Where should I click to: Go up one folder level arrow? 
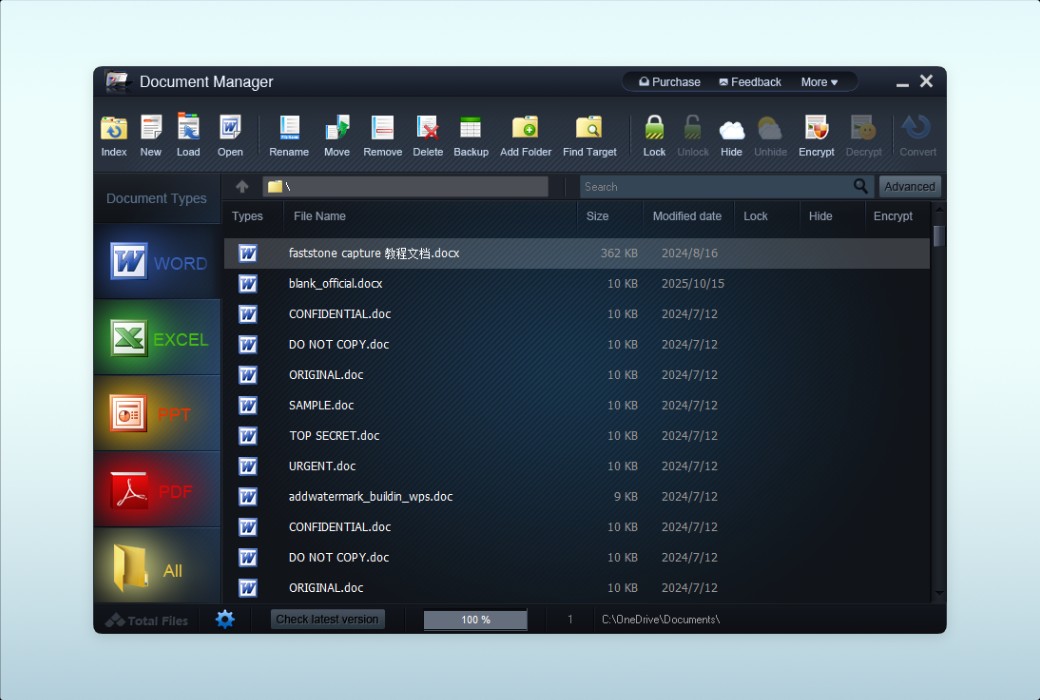[242, 187]
